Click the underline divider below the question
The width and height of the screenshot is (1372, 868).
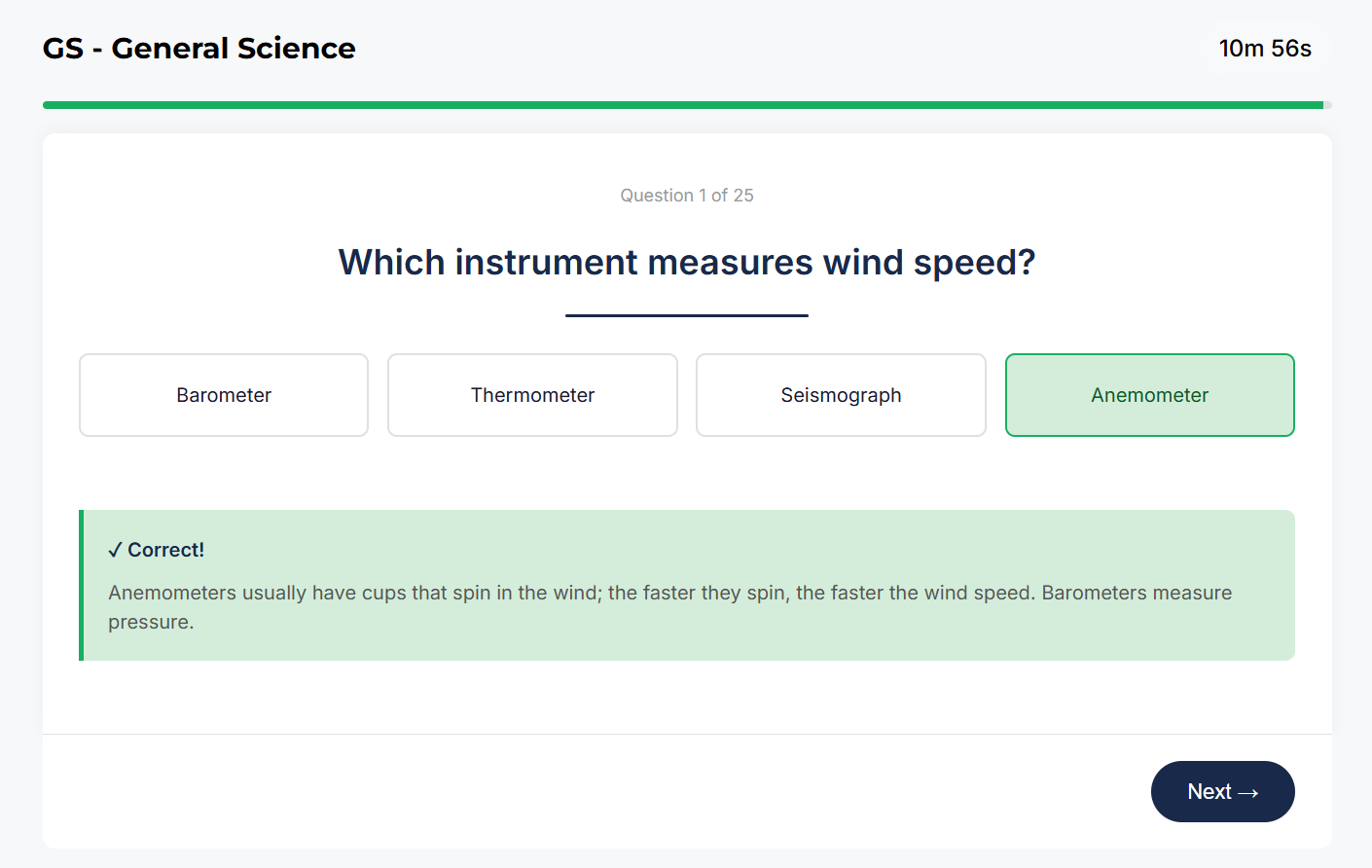pyautogui.click(x=687, y=313)
